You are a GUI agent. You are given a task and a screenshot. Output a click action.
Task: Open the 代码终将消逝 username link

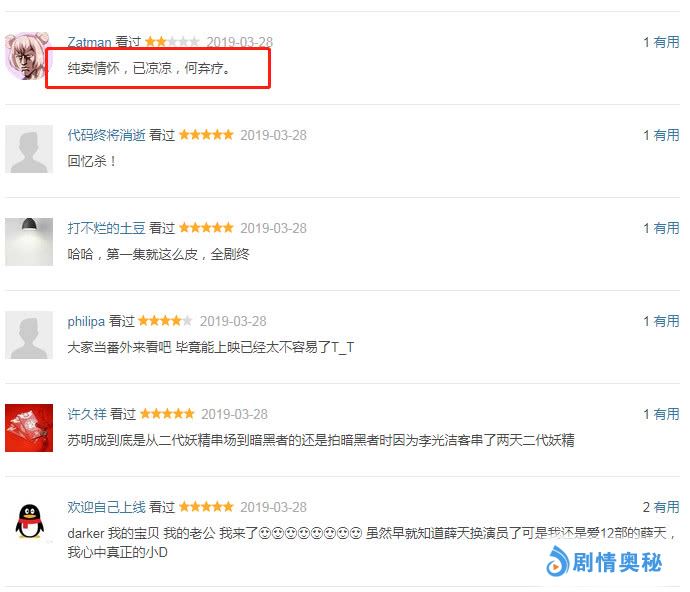coord(106,135)
